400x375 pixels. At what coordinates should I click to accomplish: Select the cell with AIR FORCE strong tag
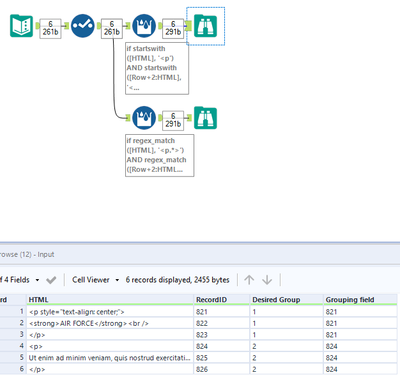click(110, 323)
